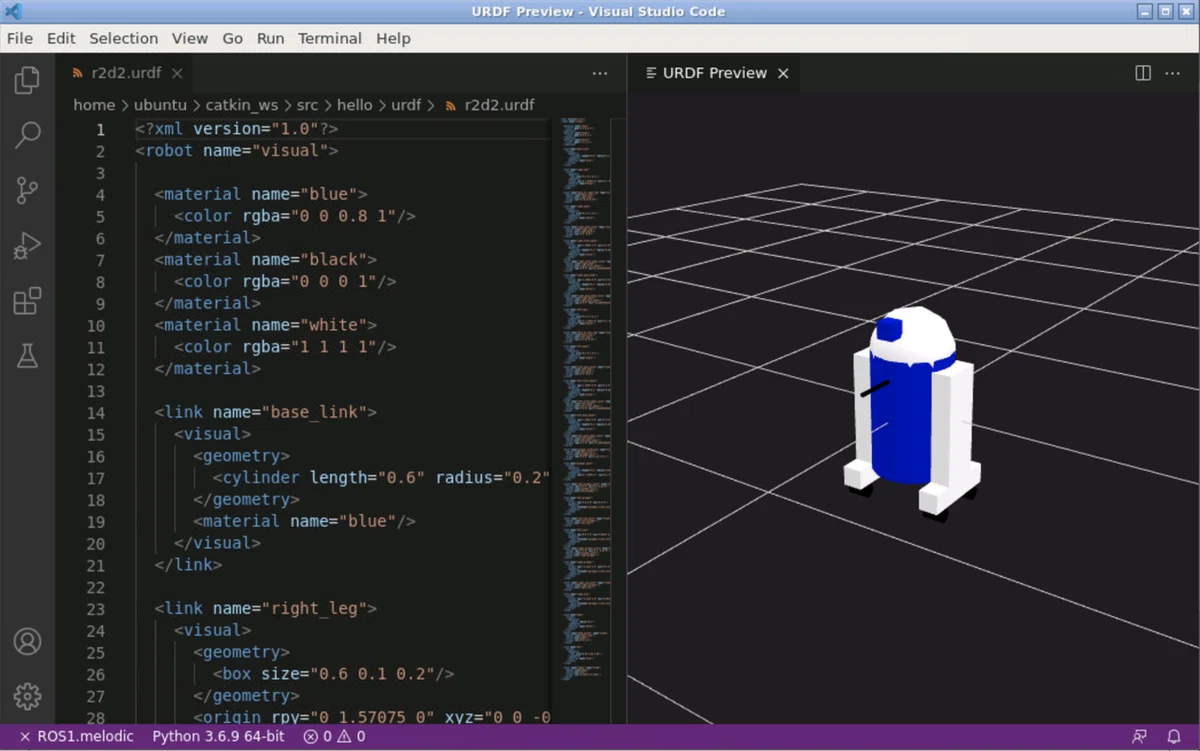Screen dimensions: 1200x751
Task: Click the VS Code logo in title bar
Action: click(14, 12)
